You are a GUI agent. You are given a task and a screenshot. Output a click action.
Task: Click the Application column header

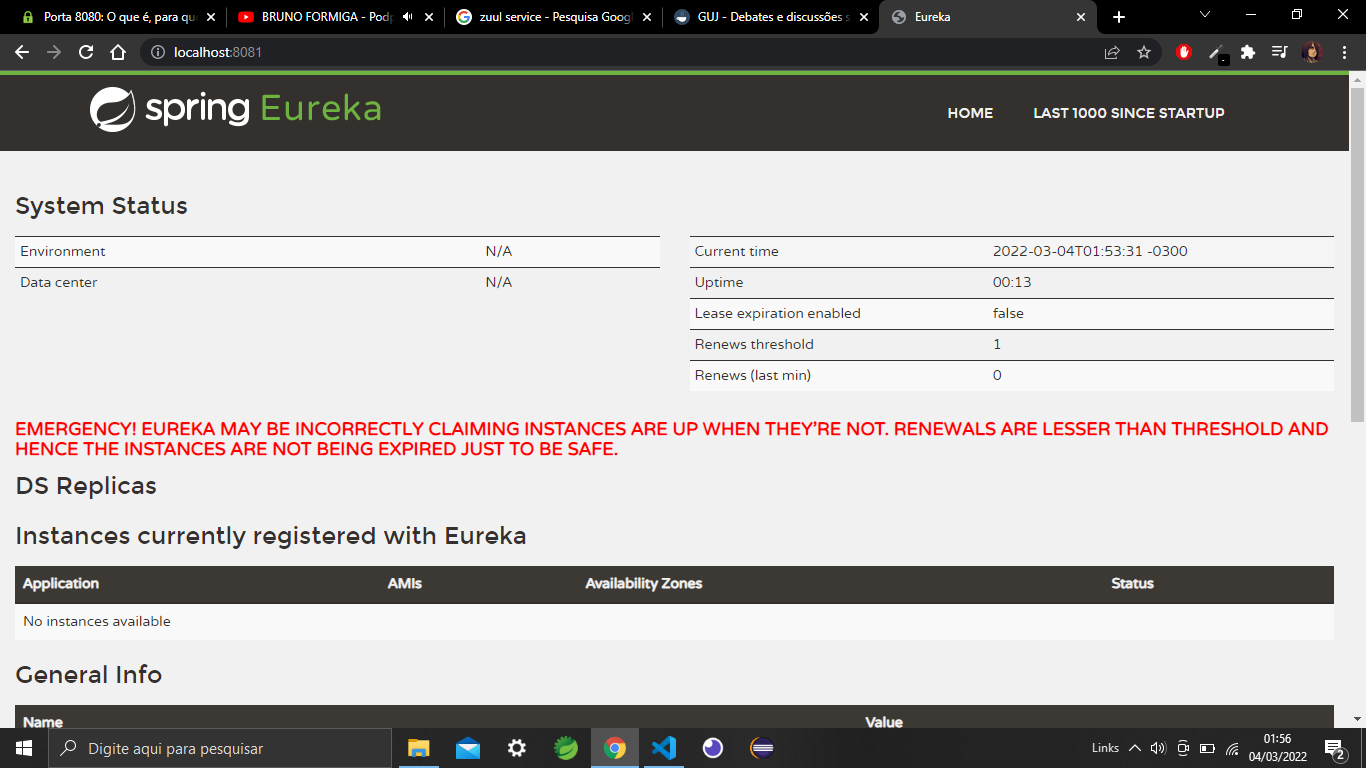click(61, 583)
